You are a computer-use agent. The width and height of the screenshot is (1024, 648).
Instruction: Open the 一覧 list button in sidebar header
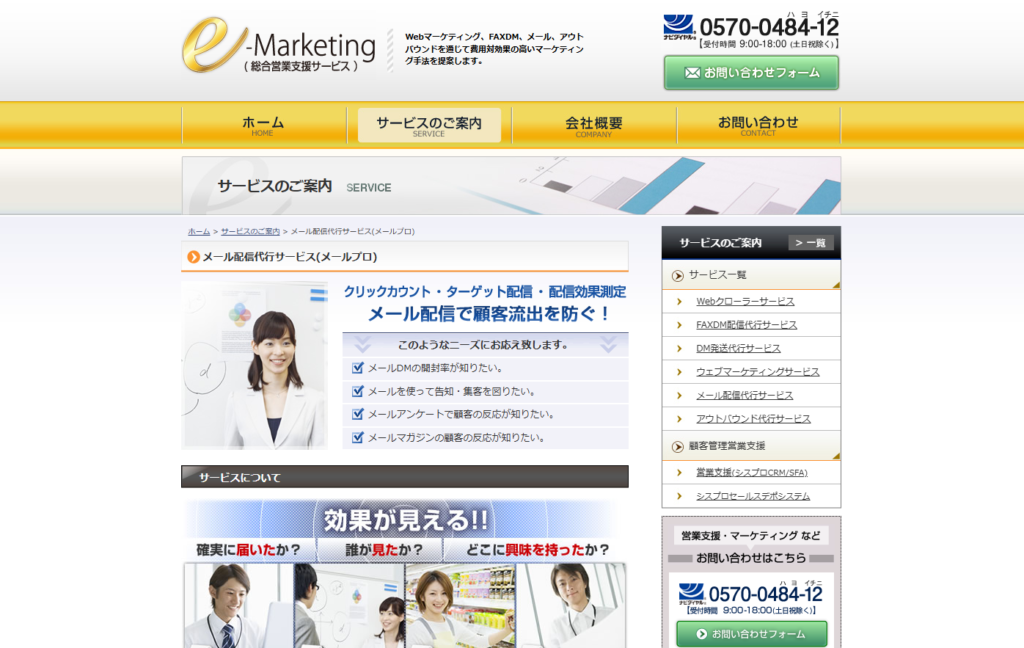tap(810, 243)
